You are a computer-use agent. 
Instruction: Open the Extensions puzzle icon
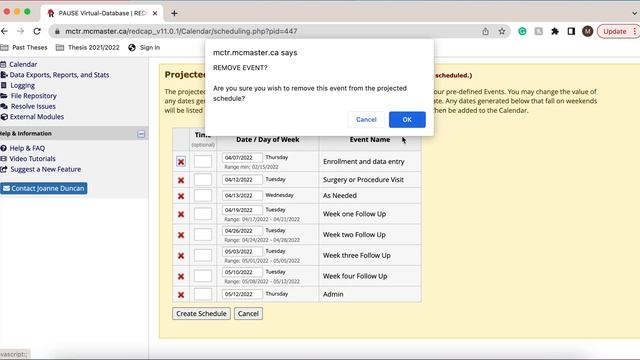coord(555,31)
